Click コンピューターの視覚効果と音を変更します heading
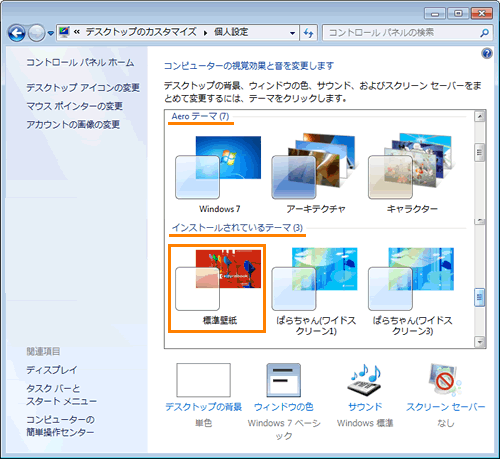Screen dimensions: 500x459 coord(249,66)
